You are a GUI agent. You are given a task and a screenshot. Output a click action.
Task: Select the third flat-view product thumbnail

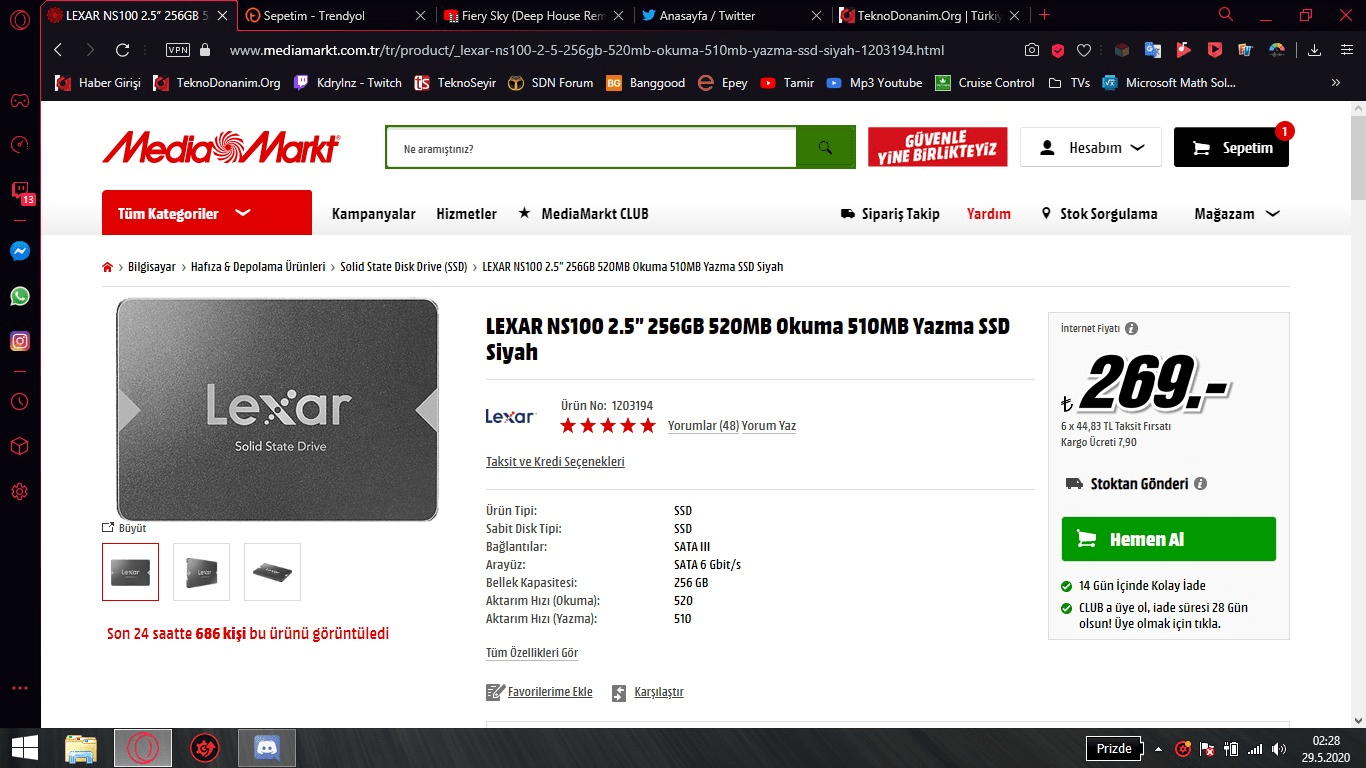coord(272,572)
